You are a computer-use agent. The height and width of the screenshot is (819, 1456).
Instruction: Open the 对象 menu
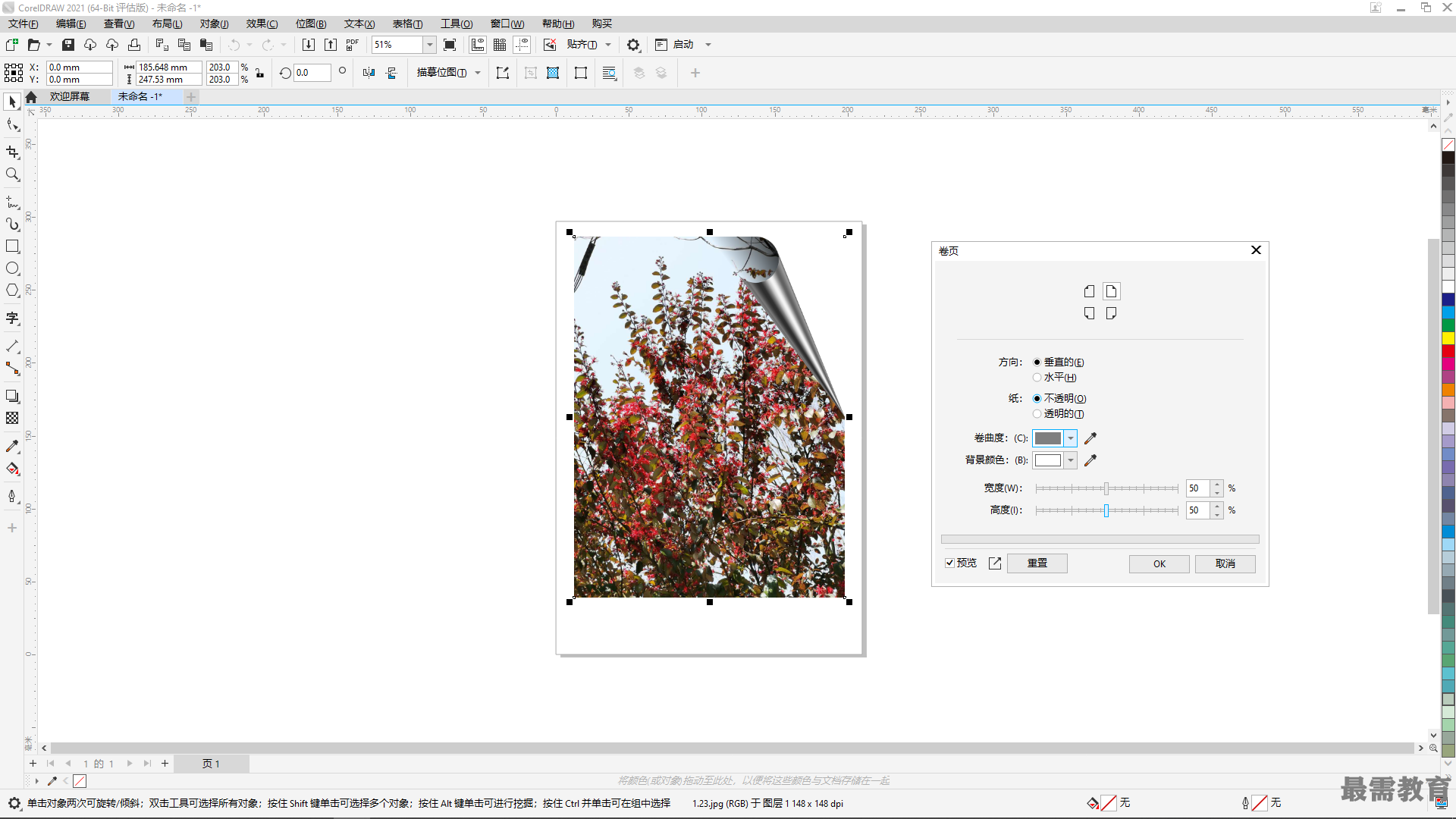pos(214,24)
